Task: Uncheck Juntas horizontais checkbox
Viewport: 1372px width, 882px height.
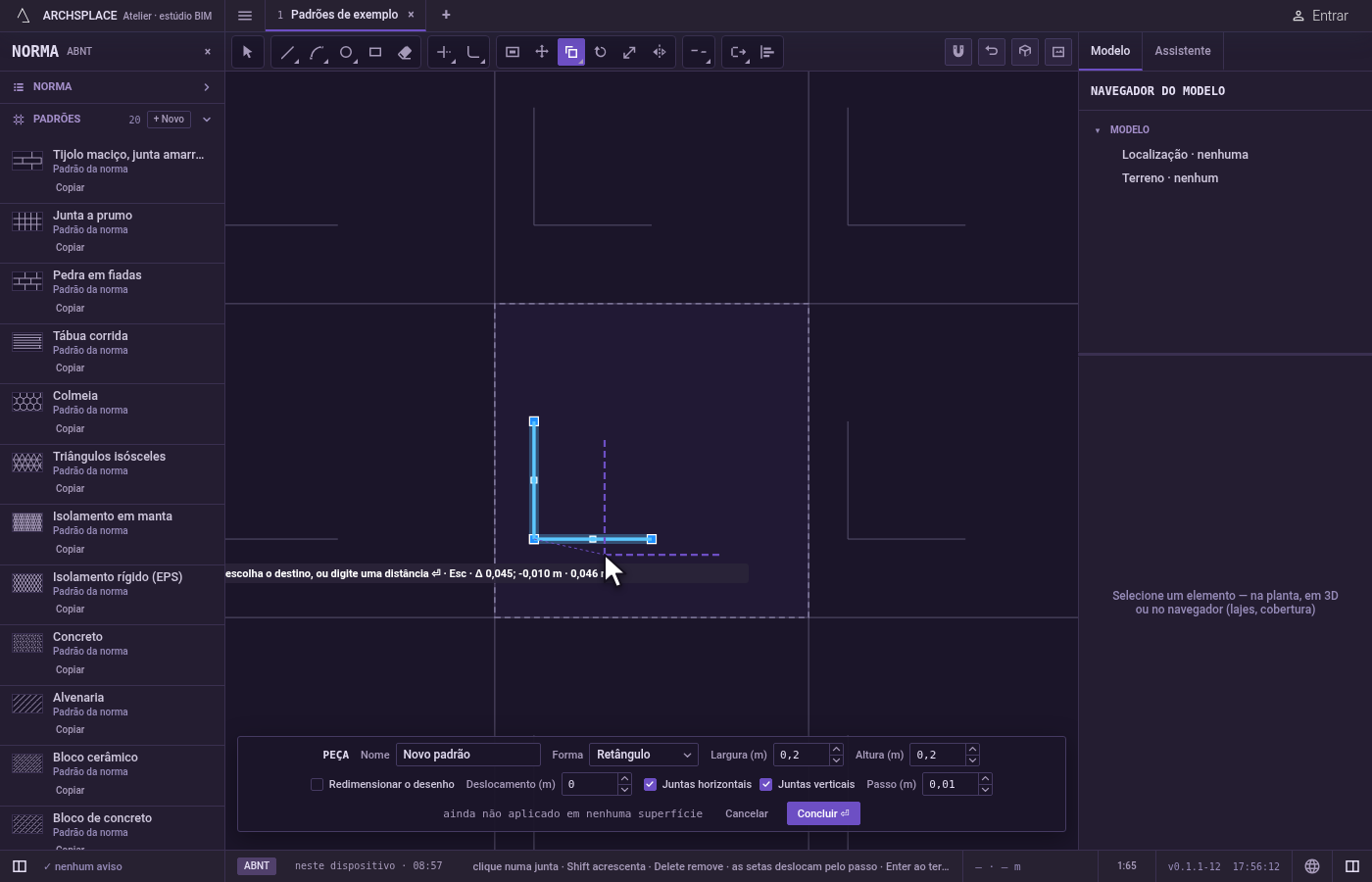Action: [650, 784]
